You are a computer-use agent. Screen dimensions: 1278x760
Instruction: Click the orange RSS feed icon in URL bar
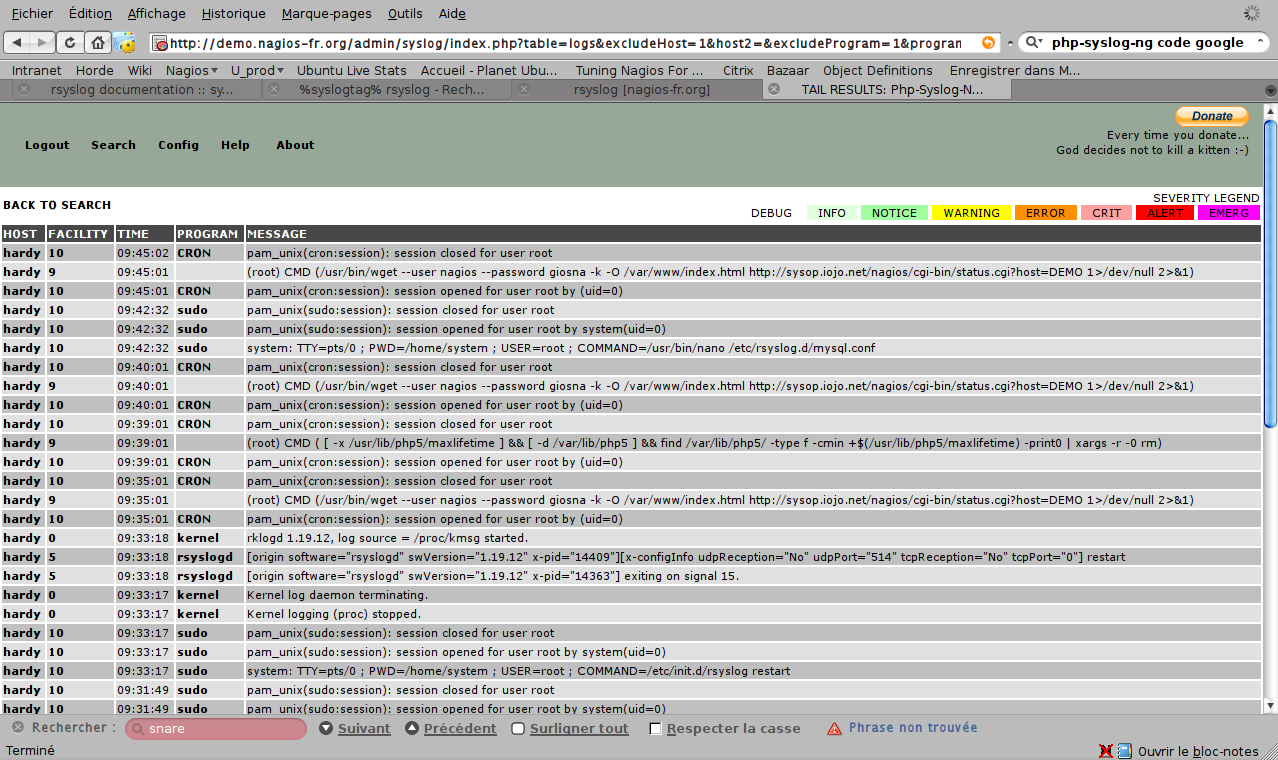click(988, 42)
